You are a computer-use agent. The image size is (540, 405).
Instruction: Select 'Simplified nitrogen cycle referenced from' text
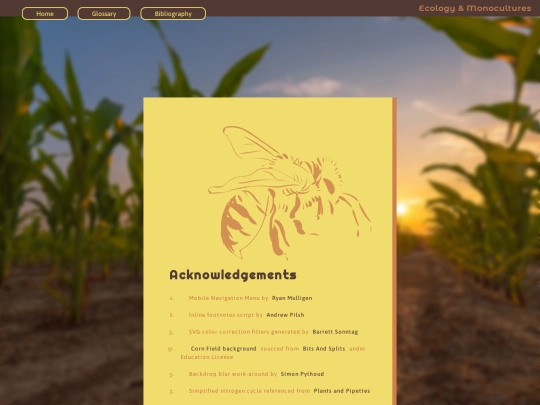249,391
